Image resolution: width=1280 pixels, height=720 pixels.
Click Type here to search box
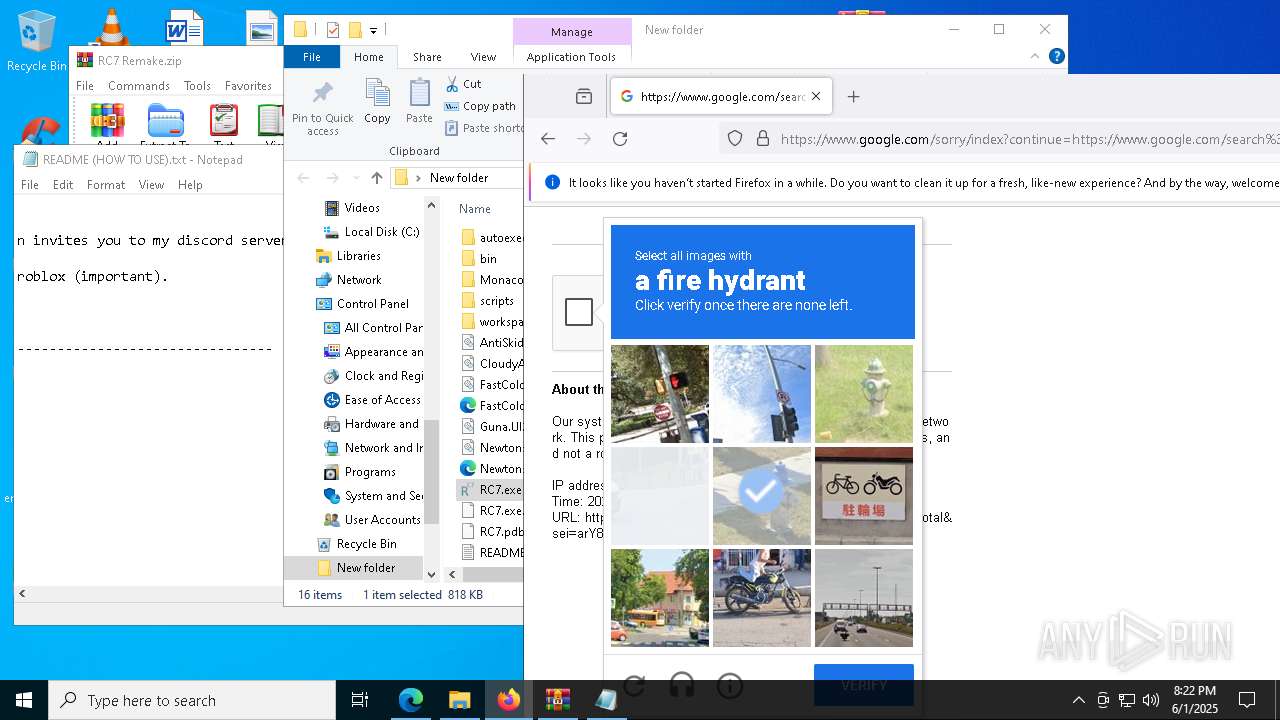point(192,700)
